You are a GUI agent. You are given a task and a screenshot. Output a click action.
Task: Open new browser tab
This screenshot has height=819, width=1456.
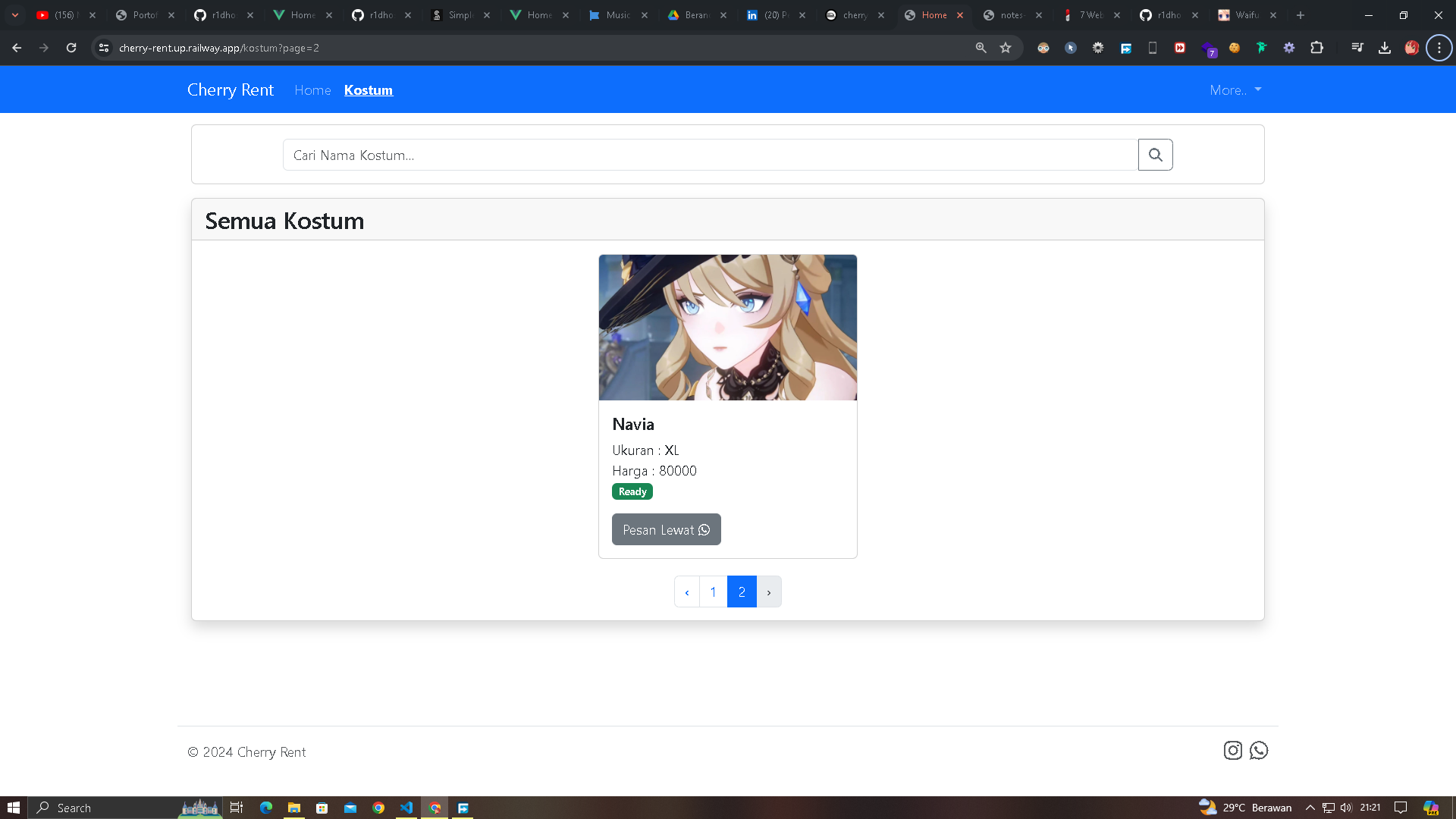pyautogui.click(x=1301, y=15)
